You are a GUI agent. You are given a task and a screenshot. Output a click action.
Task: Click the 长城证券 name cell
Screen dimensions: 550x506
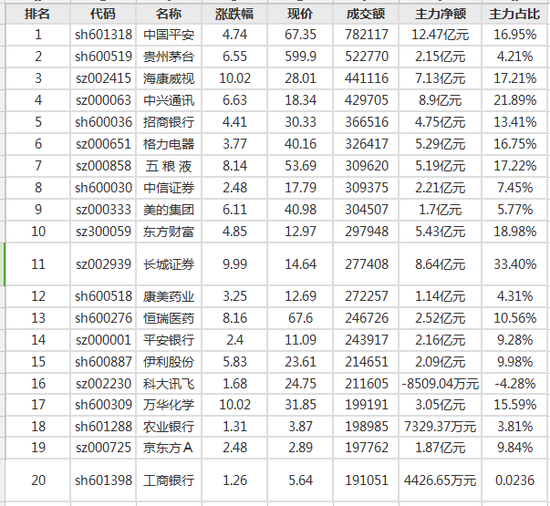point(169,264)
